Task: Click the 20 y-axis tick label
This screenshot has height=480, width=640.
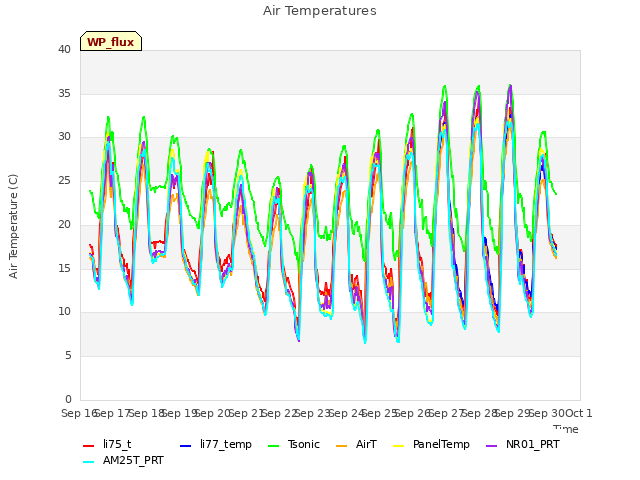Action: 64,224
